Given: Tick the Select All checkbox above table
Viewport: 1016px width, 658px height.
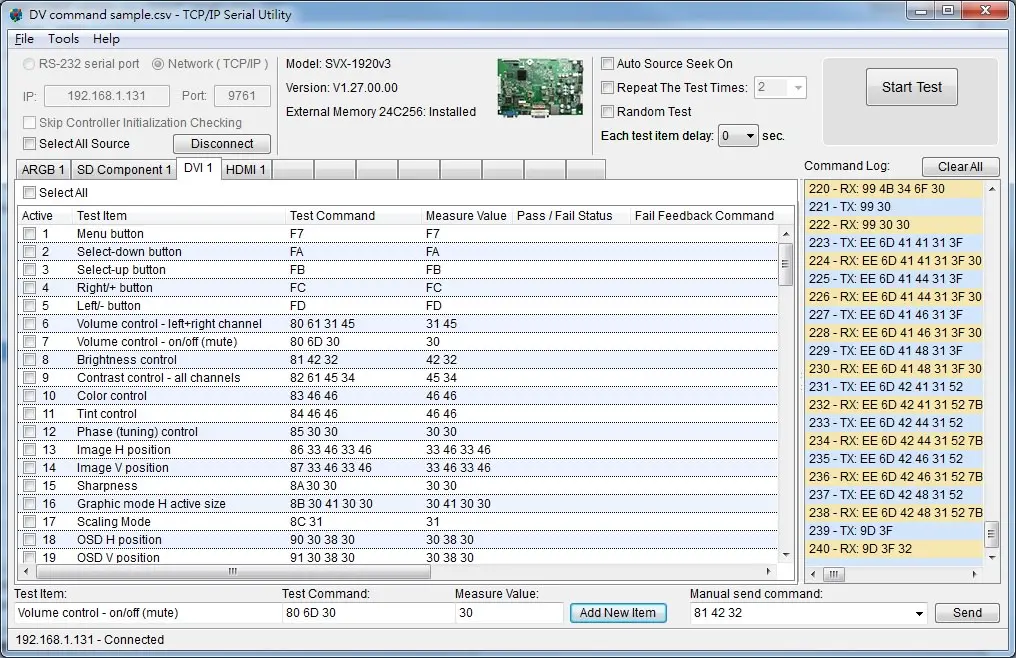Looking at the screenshot, I should coord(29,193).
